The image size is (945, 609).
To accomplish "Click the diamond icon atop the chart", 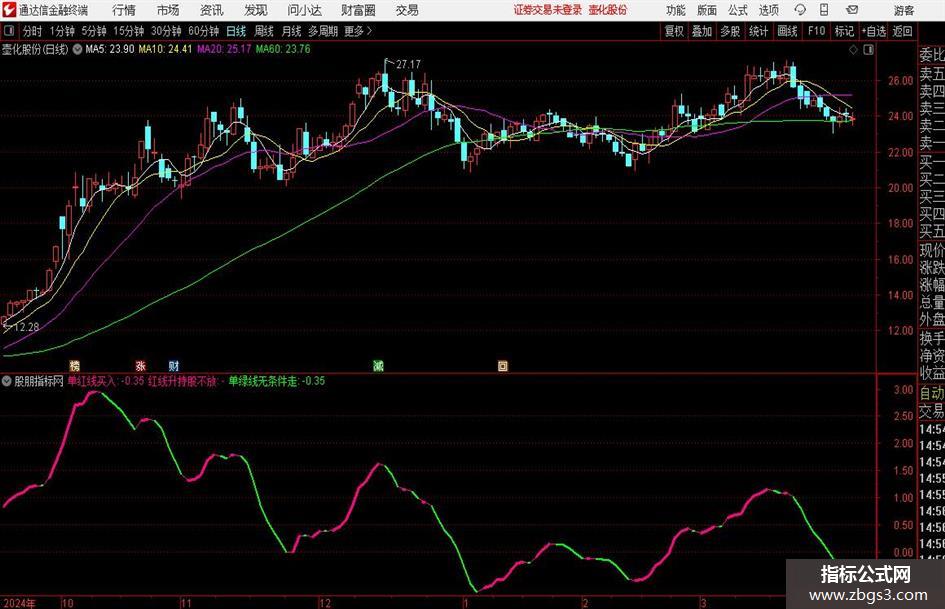I will 853,50.
